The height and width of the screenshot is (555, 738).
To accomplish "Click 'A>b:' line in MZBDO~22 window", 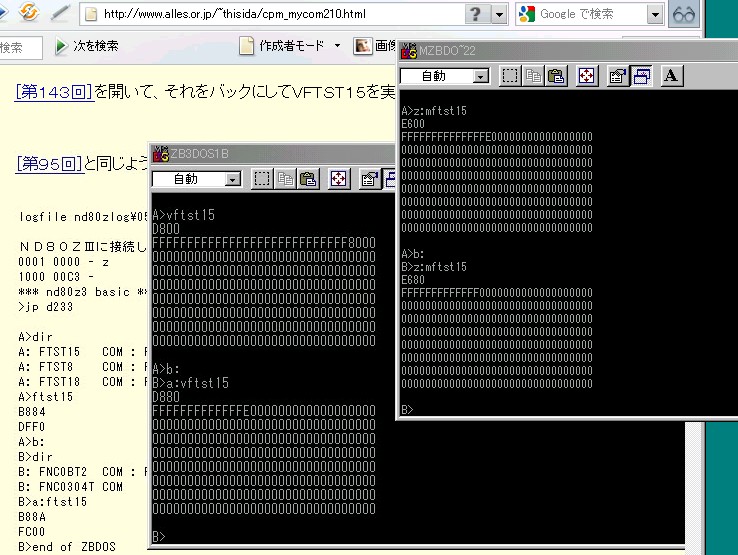I will point(413,254).
